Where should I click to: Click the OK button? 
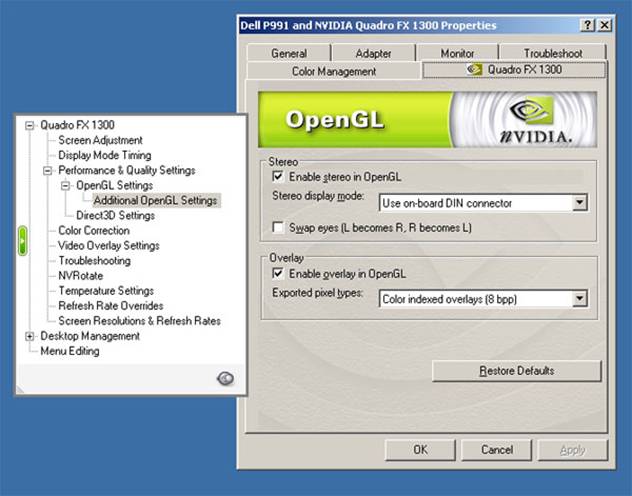click(x=420, y=450)
